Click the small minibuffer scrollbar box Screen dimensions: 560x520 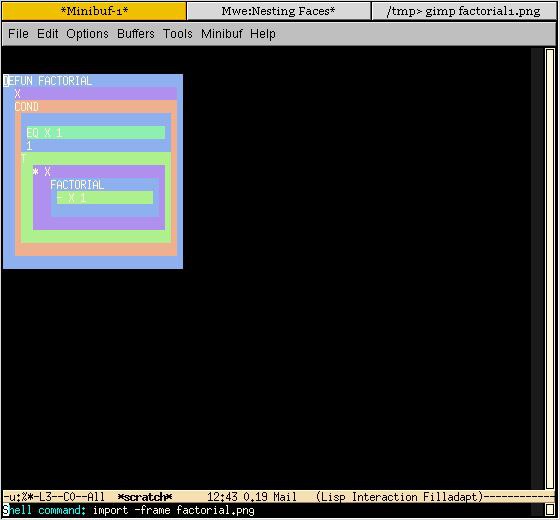[550, 510]
